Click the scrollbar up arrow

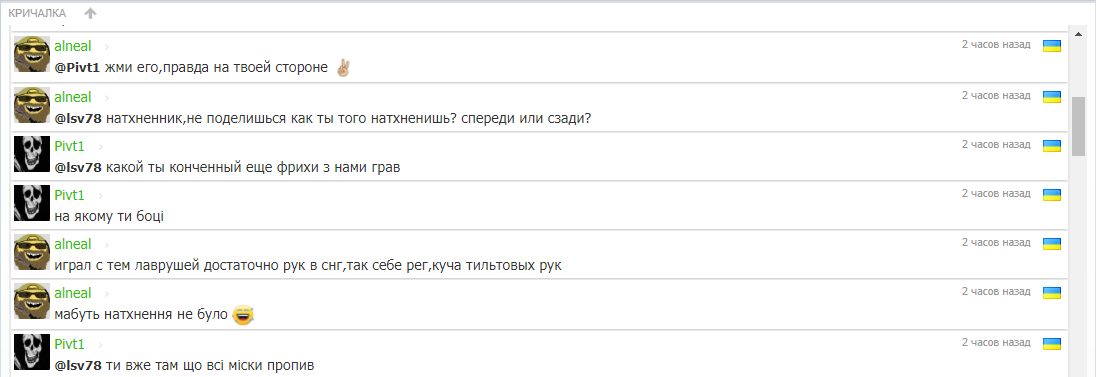click(x=1079, y=34)
